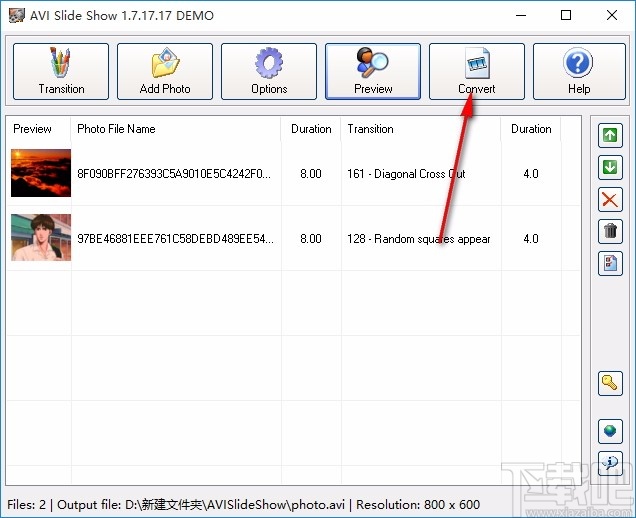Image resolution: width=636 pixels, height=518 pixels.
Task: Click the first Duration column header
Action: click(311, 129)
